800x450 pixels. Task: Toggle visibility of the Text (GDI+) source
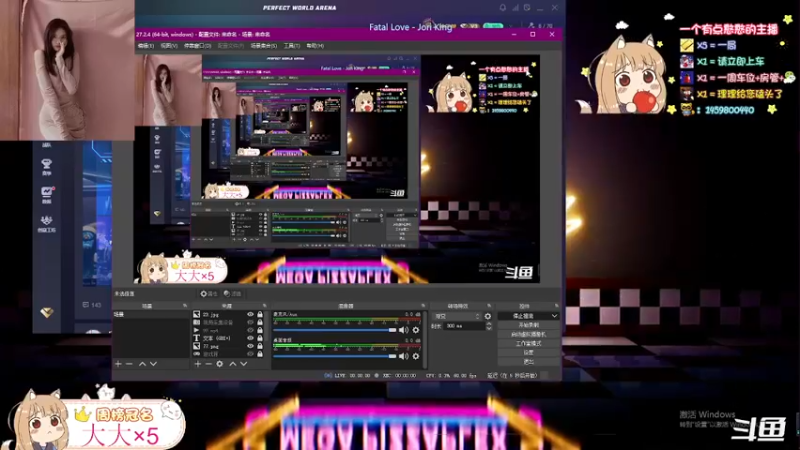click(251, 338)
